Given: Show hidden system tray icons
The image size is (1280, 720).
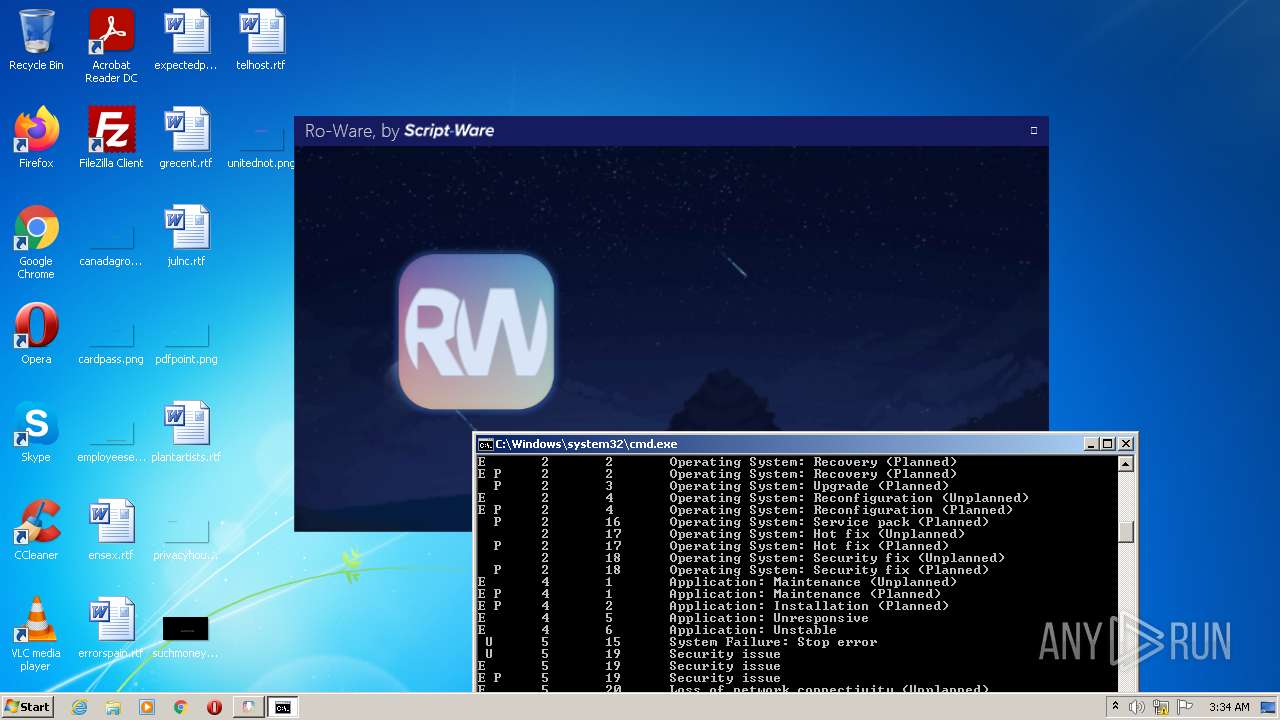Looking at the screenshot, I should point(1116,707).
